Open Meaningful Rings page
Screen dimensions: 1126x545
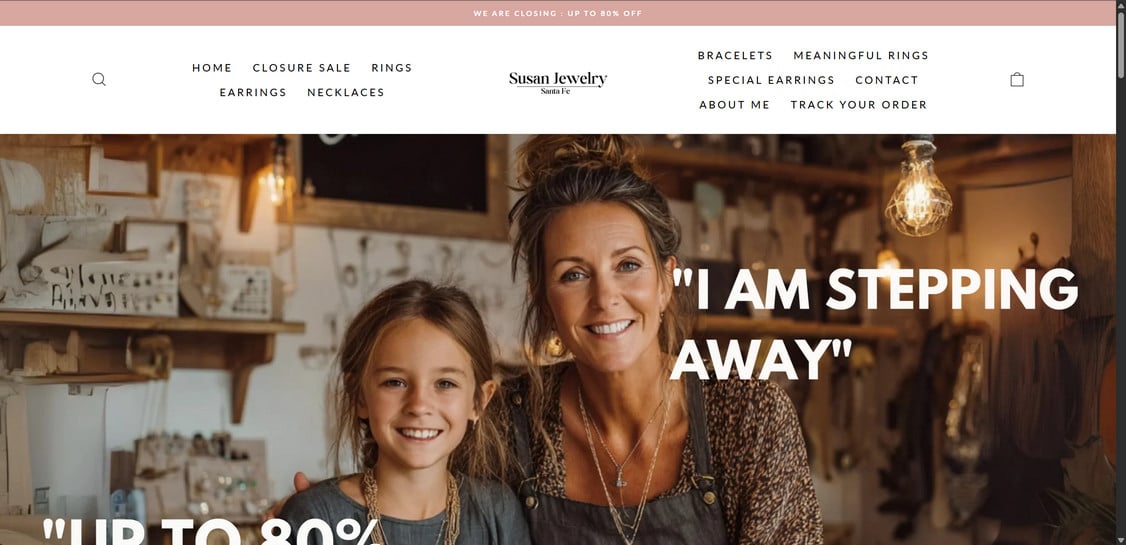[x=861, y=55]
